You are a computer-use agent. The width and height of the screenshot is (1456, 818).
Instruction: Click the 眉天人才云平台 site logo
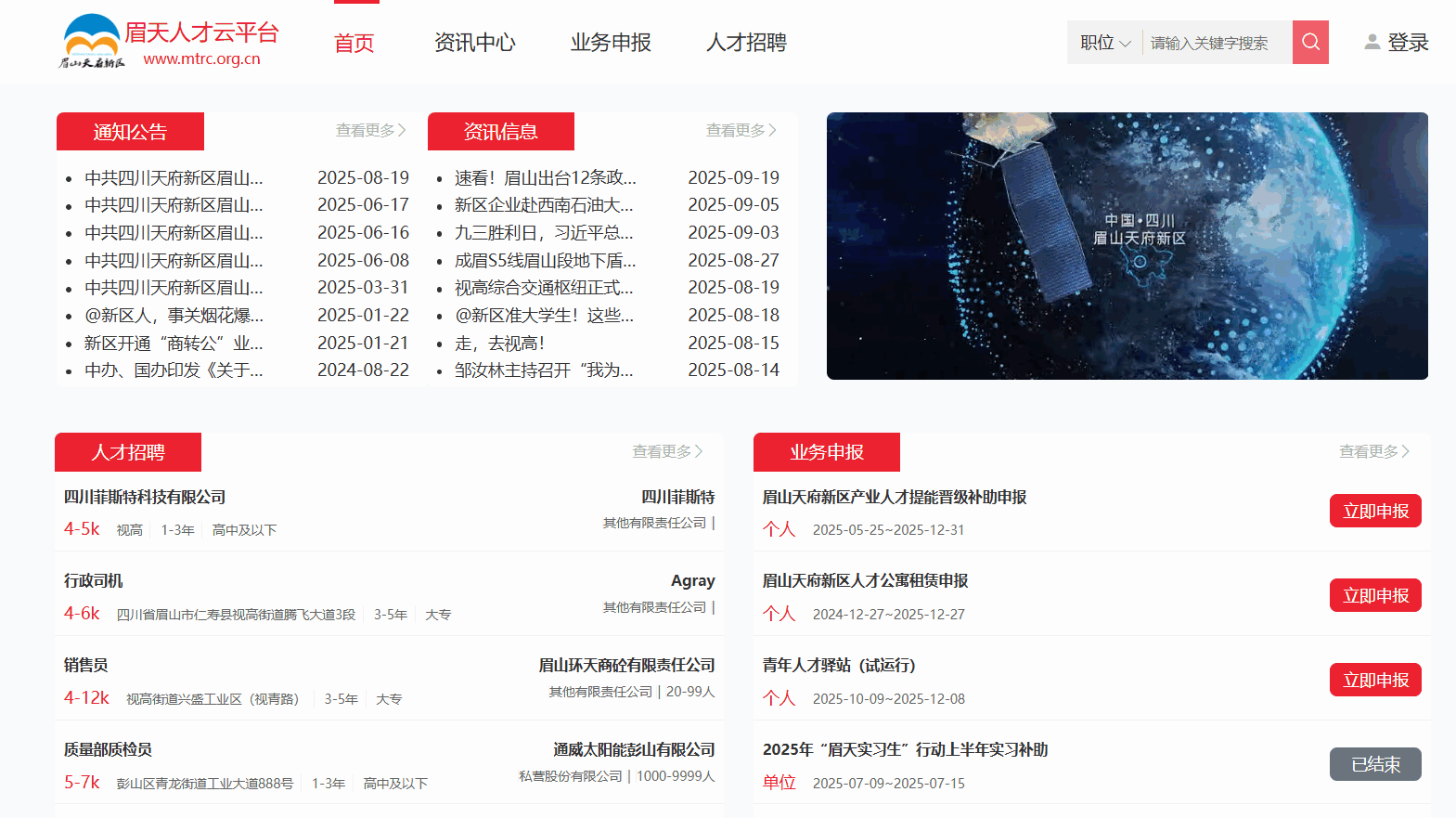point(169,43)
